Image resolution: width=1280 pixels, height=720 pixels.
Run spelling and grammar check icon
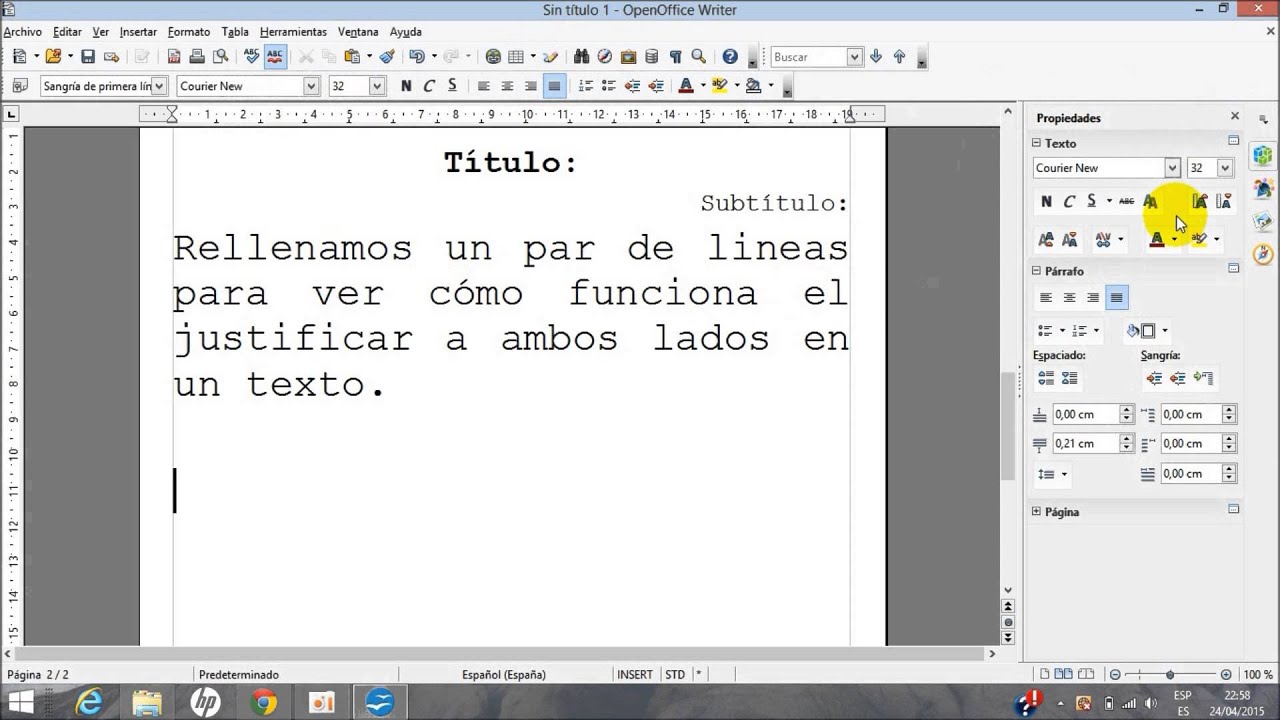(x=251, y=57)
